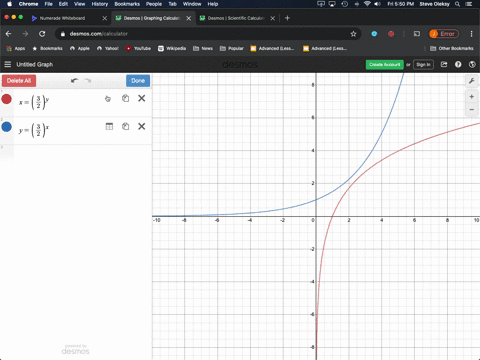480x360 pixels.
Task: Open the Desmos hamburger menu
Action: [x=7, y=64]
